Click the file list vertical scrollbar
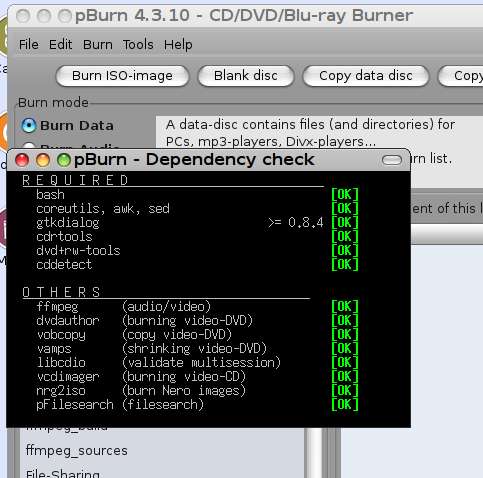This screenshot has width=483, height=478. [x=314, y=453]
